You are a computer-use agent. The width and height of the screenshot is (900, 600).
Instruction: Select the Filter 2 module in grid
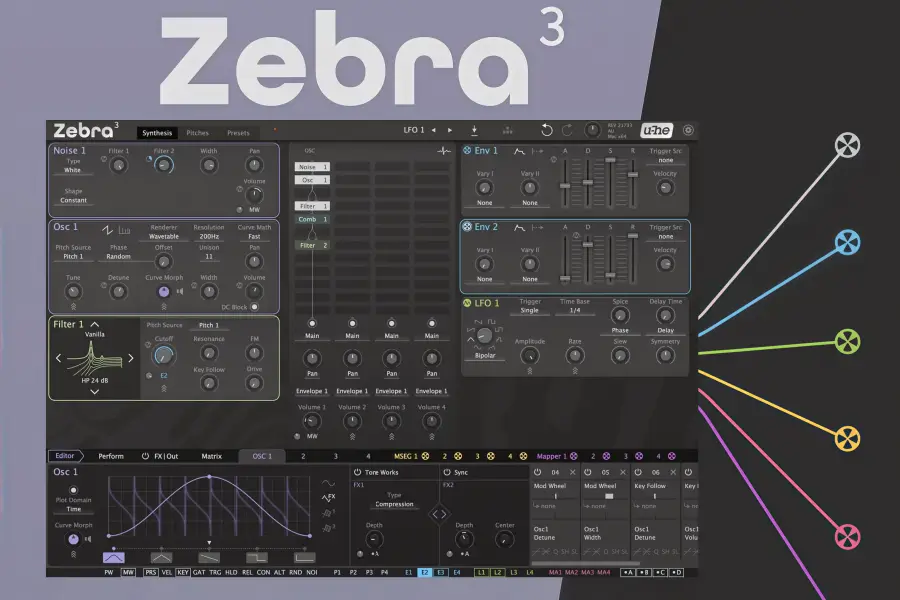pyautogui.click(x=312, y=245)
